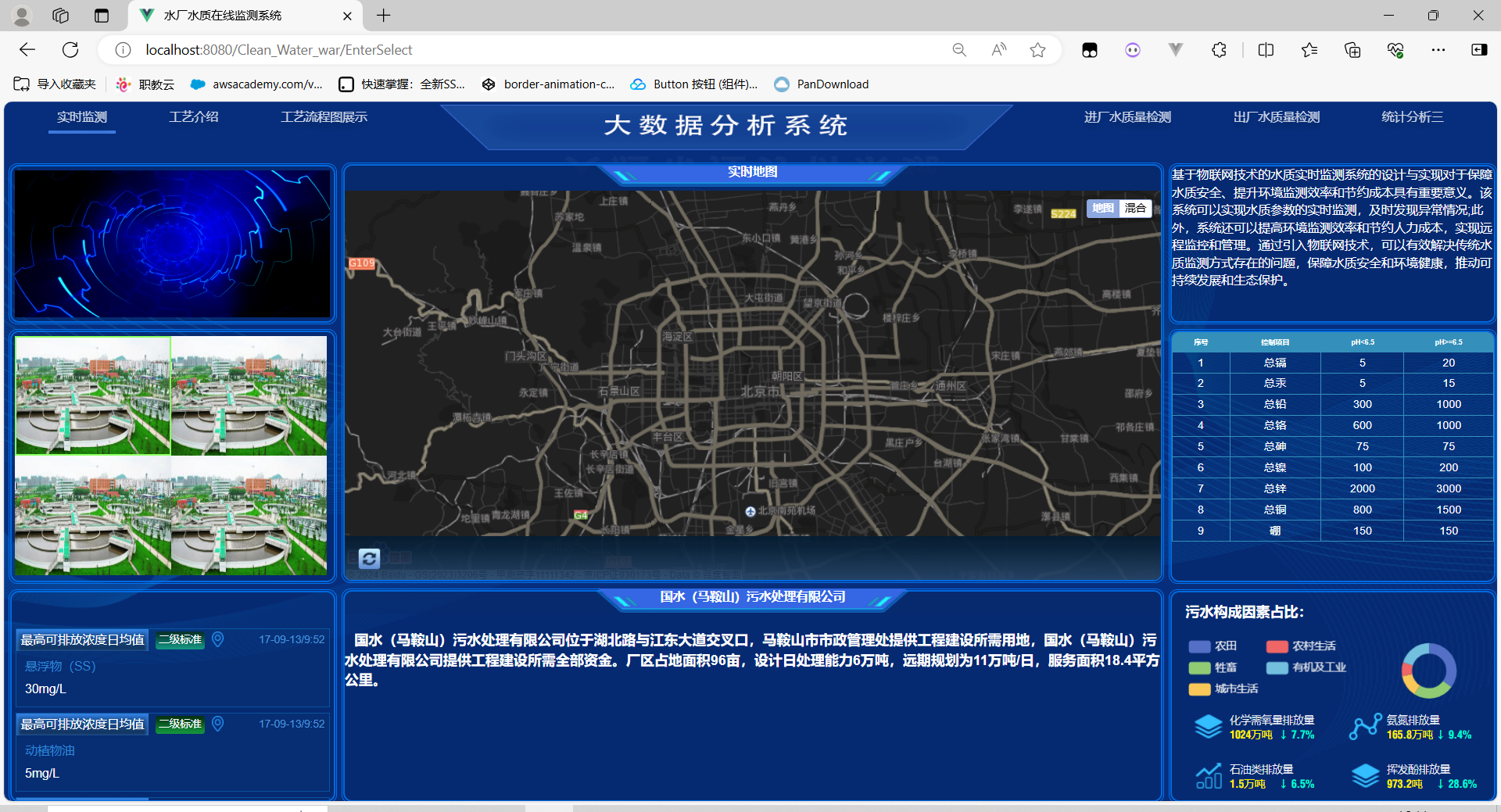Add this page to favorites with the star
1501x812 pixels.
click(1037, 50)
